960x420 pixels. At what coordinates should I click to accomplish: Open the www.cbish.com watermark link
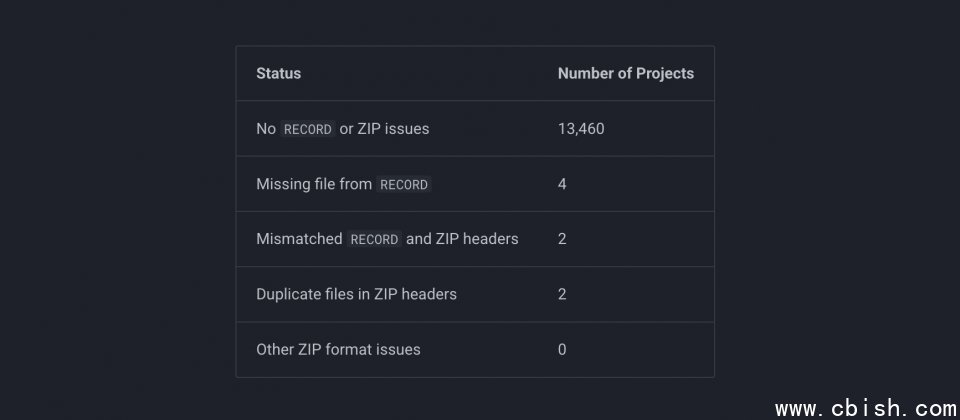(866, 408)
